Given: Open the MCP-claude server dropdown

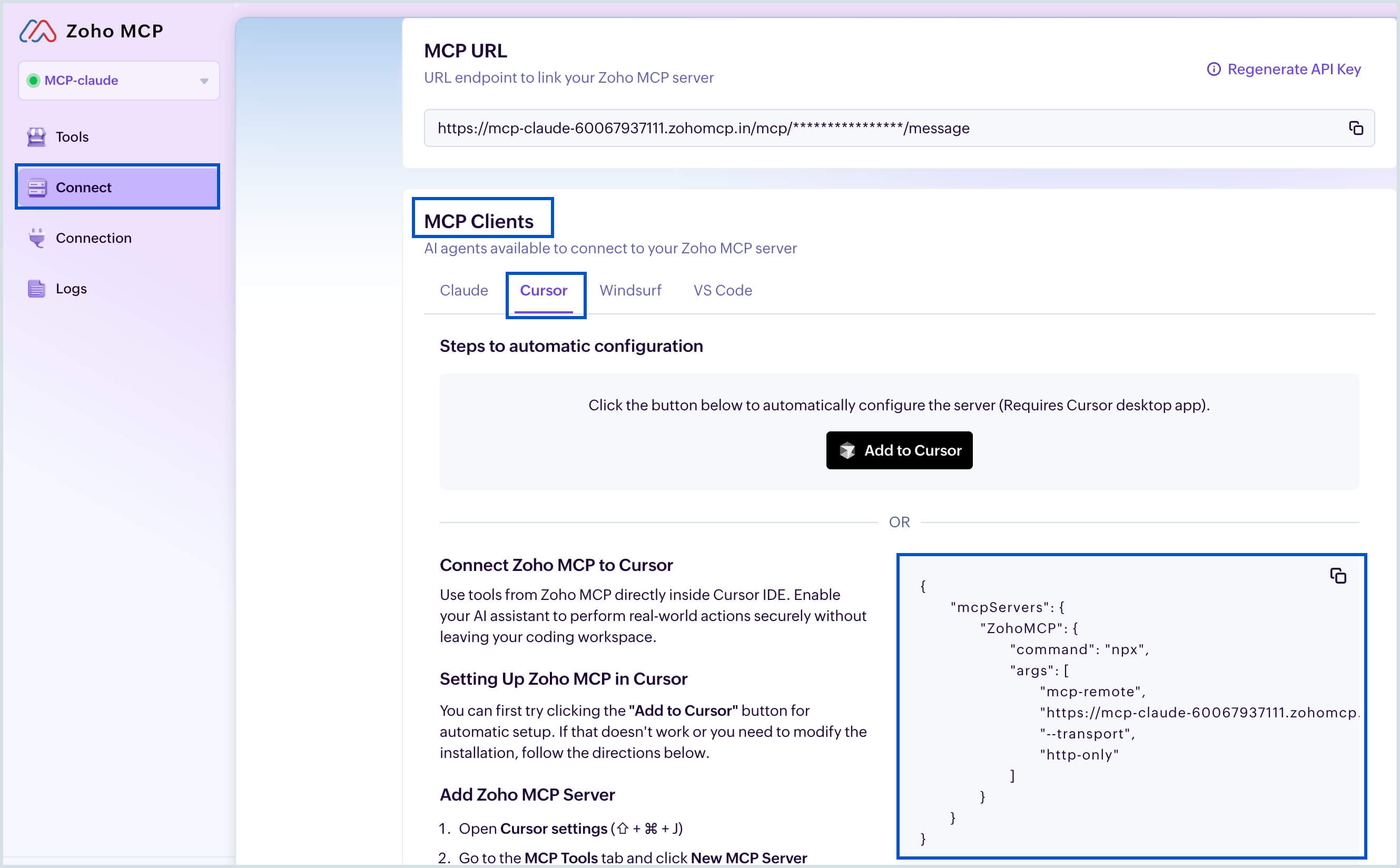Looking at the screenshot, I should (x=119, y=81).
